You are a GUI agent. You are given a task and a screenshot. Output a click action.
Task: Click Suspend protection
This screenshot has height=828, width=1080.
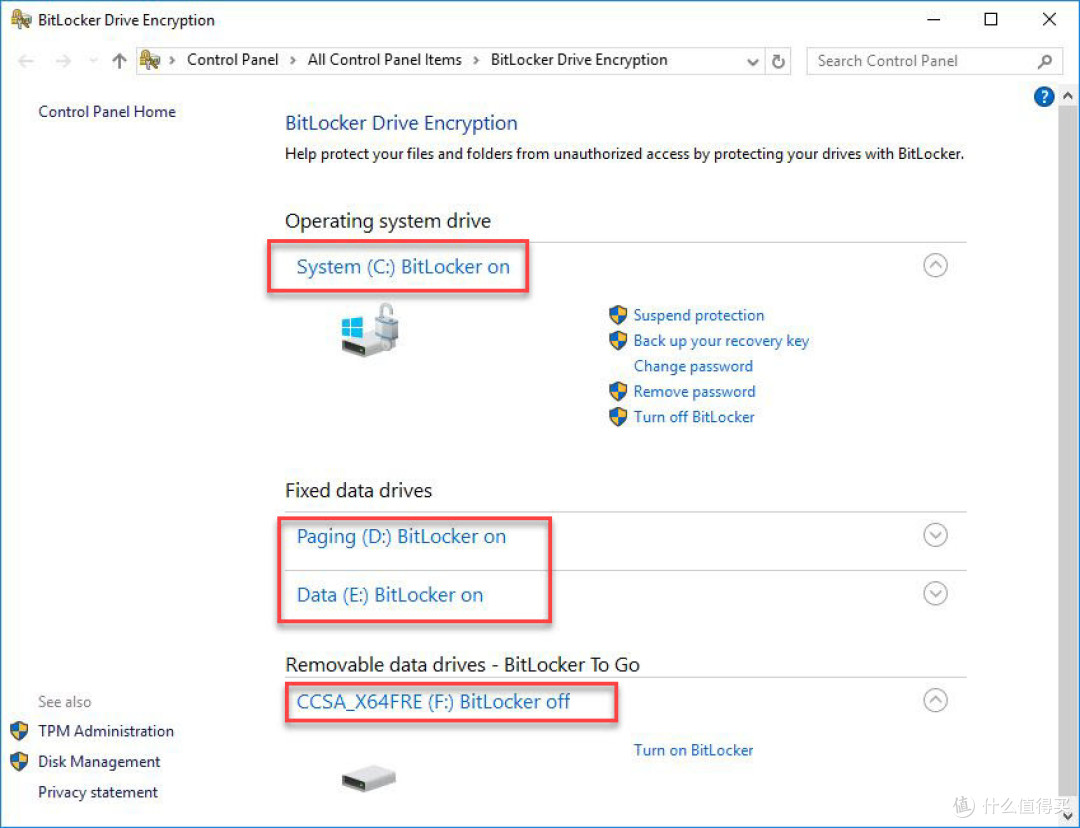[698, 315]
